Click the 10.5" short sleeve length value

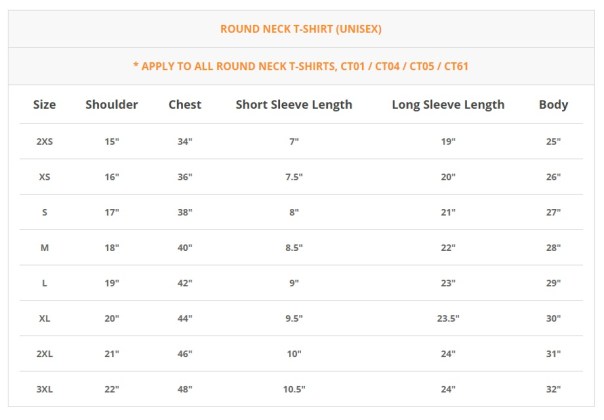[x=294, y=389]
